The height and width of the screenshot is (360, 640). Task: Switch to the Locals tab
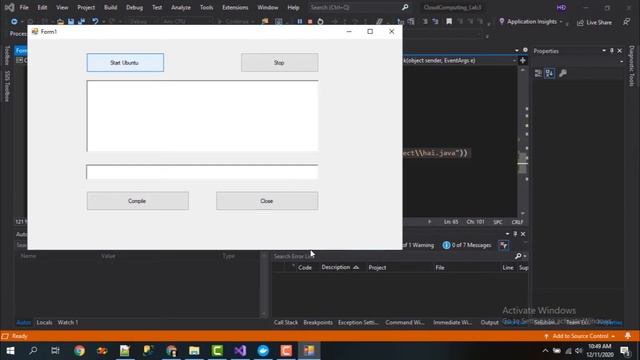click(44, 322)
